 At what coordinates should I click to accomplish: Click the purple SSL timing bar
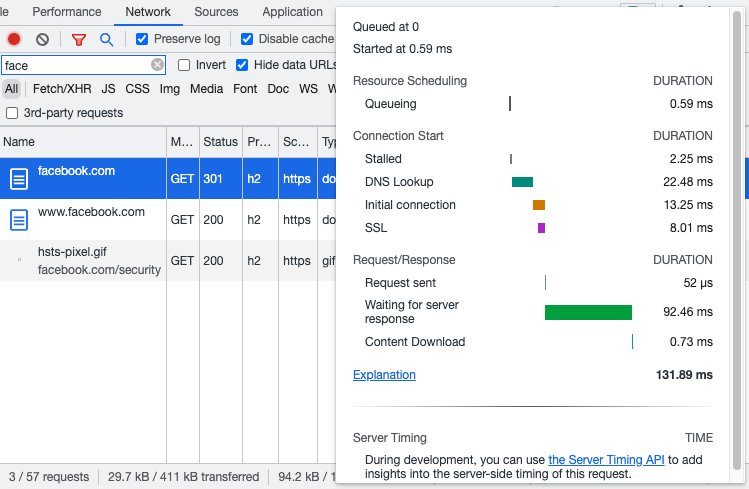[541, 228]
